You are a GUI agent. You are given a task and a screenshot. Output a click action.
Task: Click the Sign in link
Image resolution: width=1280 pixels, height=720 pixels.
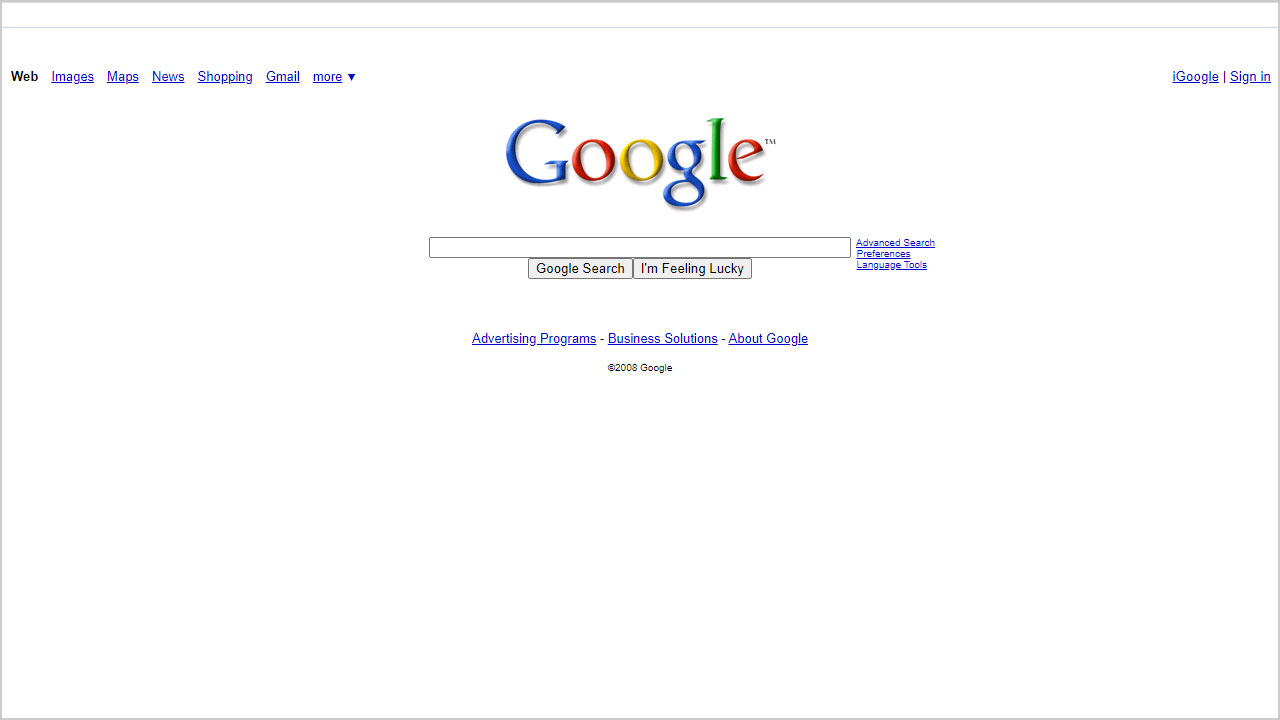tap(1250, 77)
